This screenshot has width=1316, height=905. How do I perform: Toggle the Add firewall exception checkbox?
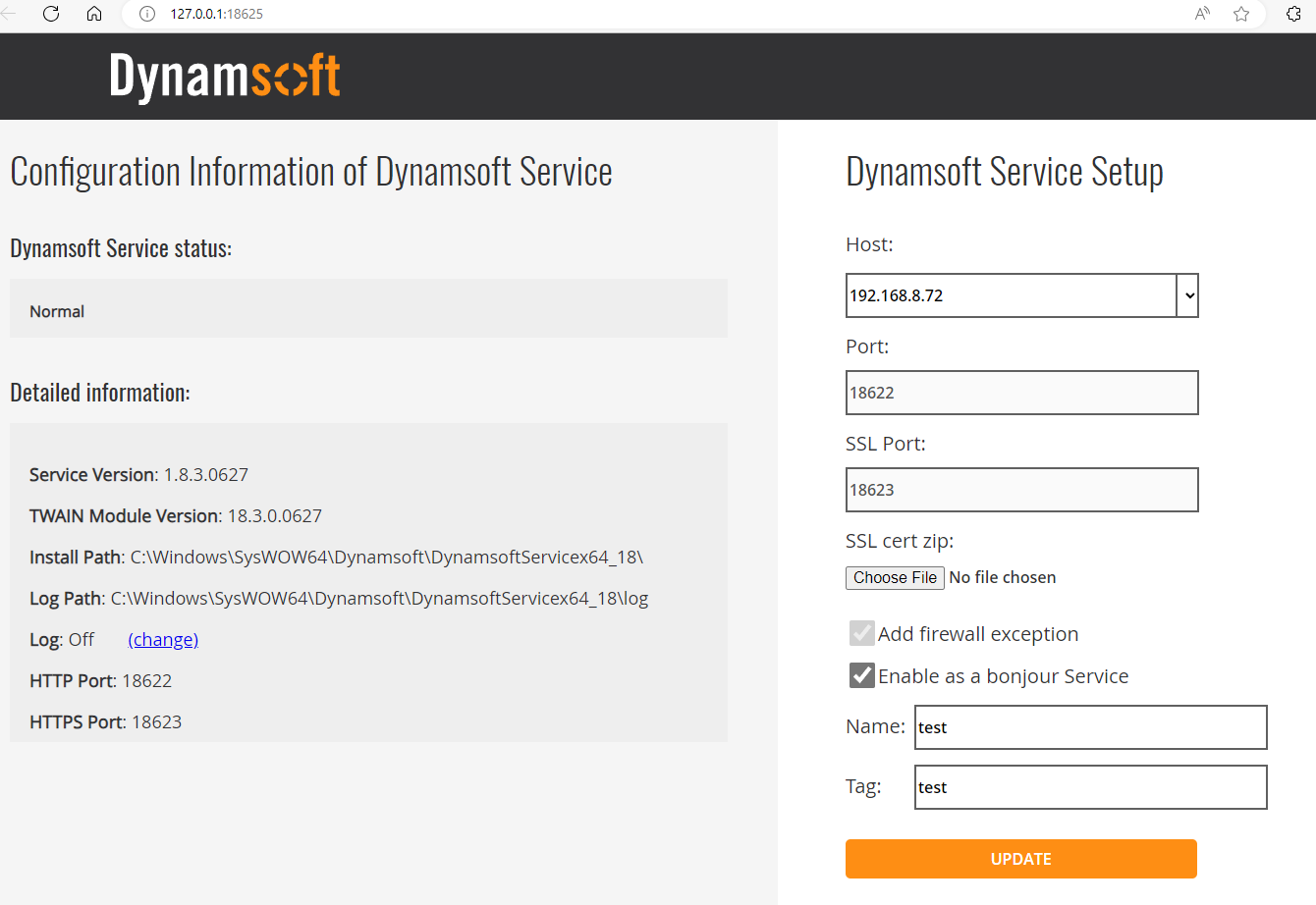point(861,633)
